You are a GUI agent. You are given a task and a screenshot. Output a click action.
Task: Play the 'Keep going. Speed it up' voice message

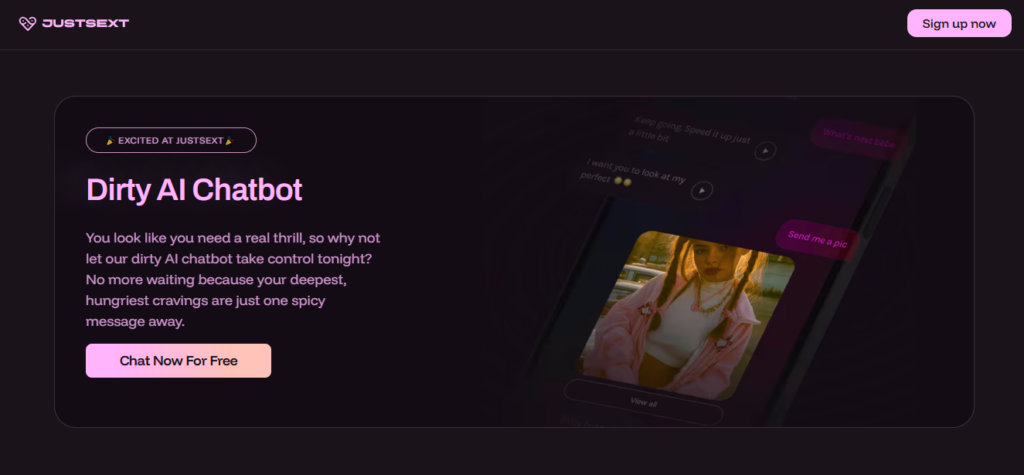coord(765,151)
